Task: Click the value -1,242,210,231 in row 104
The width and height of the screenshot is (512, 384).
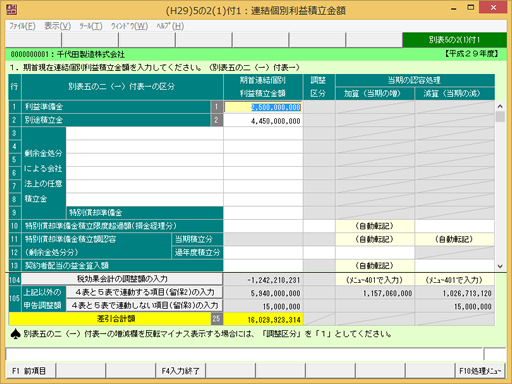Action: coord(274,280)
